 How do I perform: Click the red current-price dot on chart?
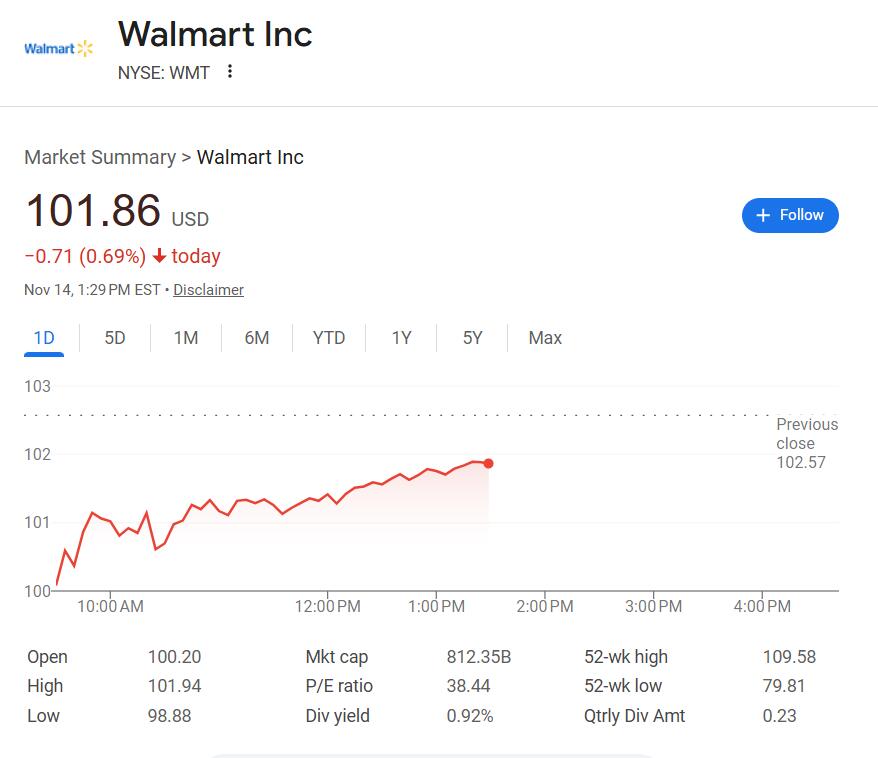click(488, 463)
